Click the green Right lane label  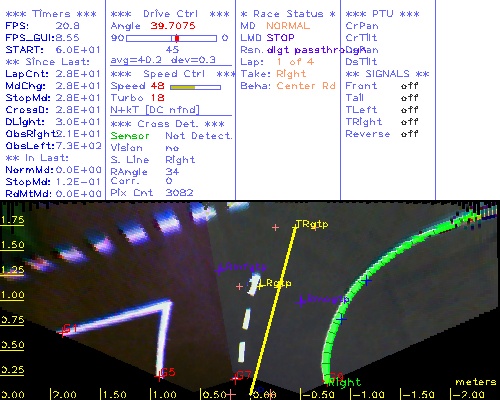click(345, 383)
